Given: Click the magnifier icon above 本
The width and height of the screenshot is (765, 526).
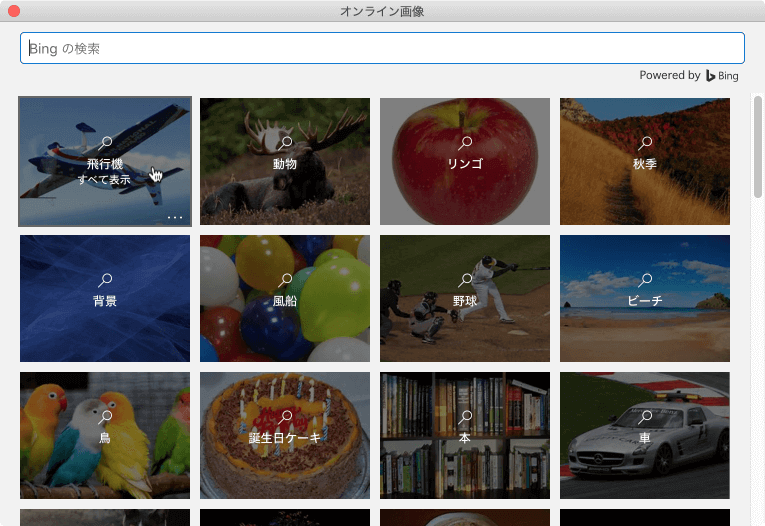Looking at the screenshot, I should click(x=465, y=416).
